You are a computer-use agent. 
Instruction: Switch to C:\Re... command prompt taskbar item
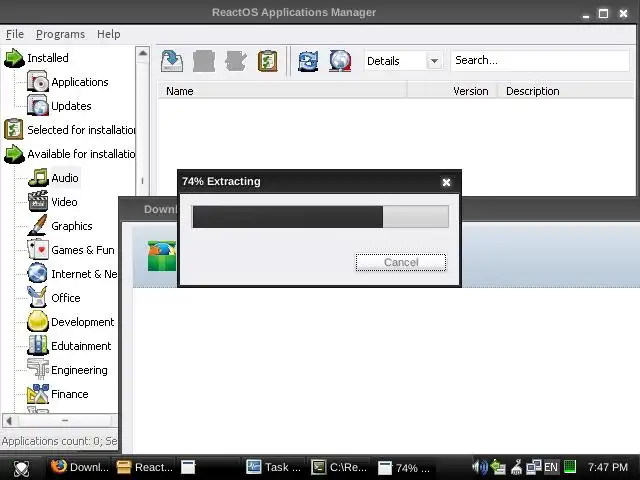[340, 467]
